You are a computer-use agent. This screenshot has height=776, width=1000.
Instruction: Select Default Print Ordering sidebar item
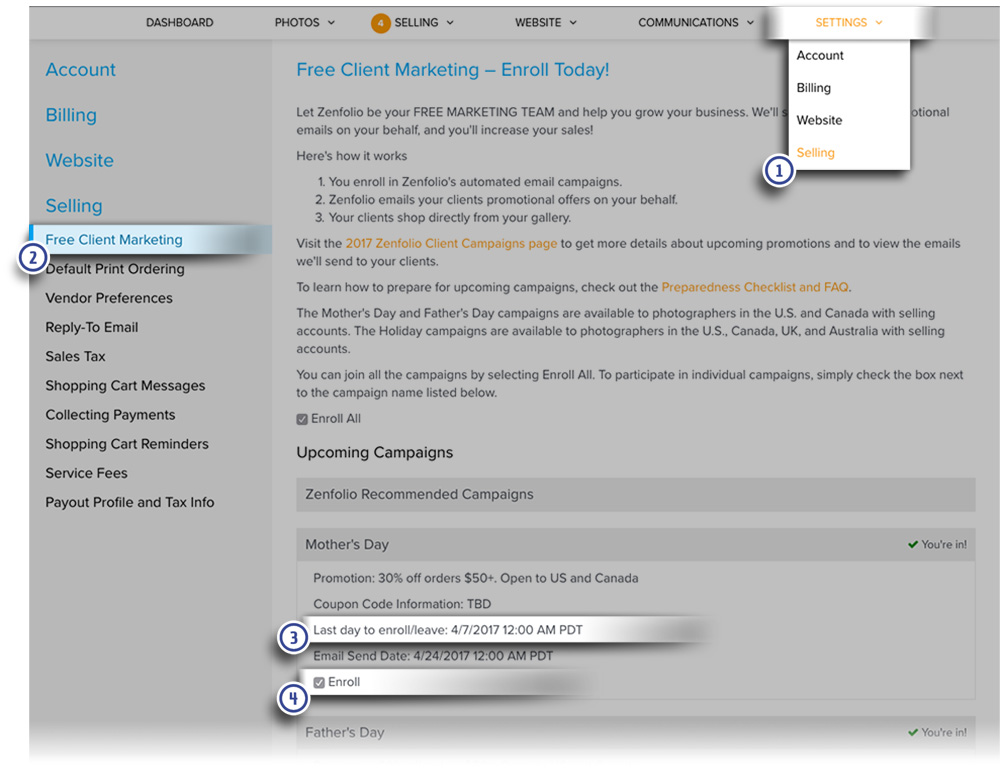coord(115,269)
